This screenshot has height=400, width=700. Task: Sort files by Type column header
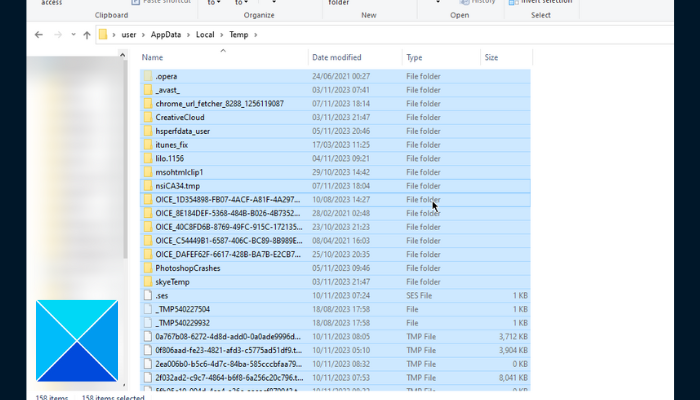pos(414,58)
